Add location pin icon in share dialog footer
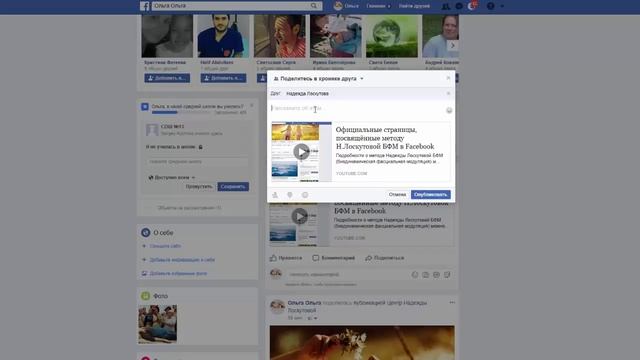Image resolution: width=640 pixels, height=360 pixels. [290, 195]
